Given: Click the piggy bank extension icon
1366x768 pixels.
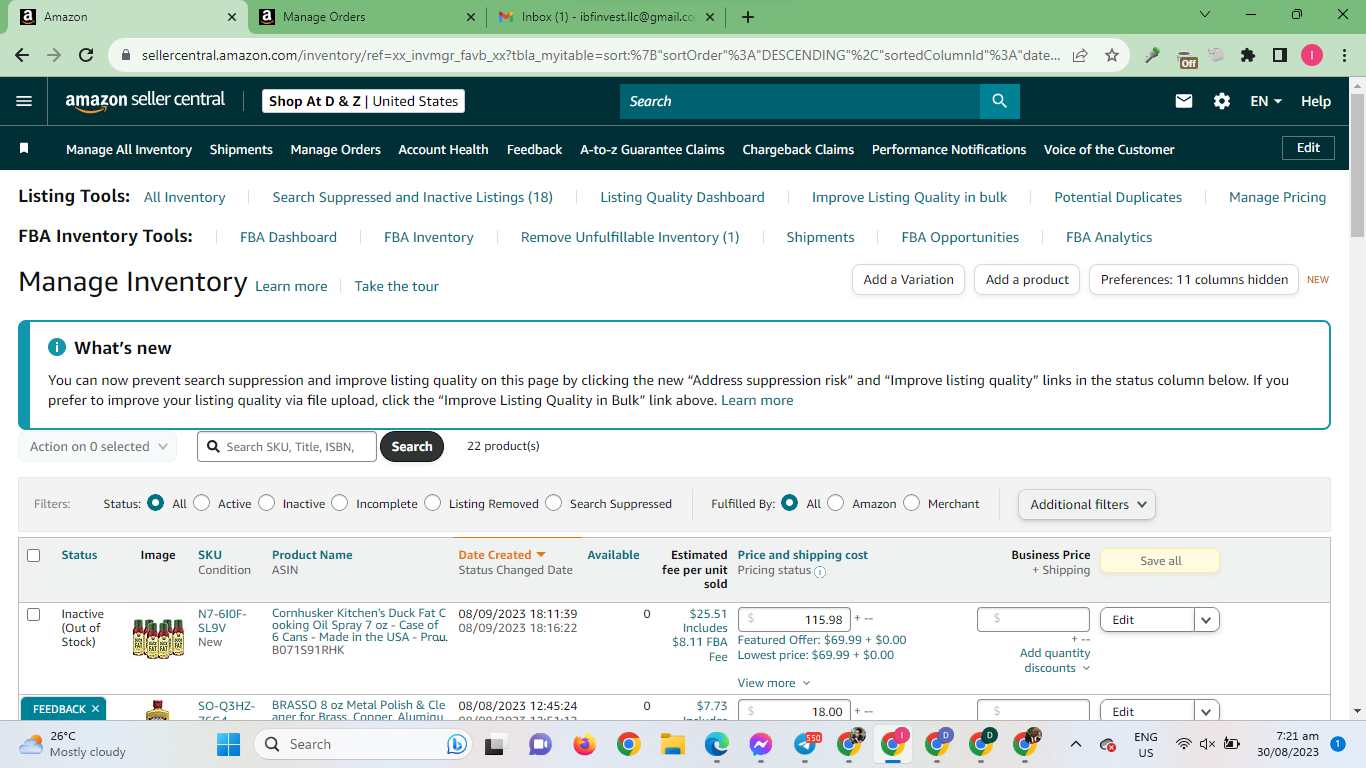Looking at the screenshot, I should [x=1216, y=55].
